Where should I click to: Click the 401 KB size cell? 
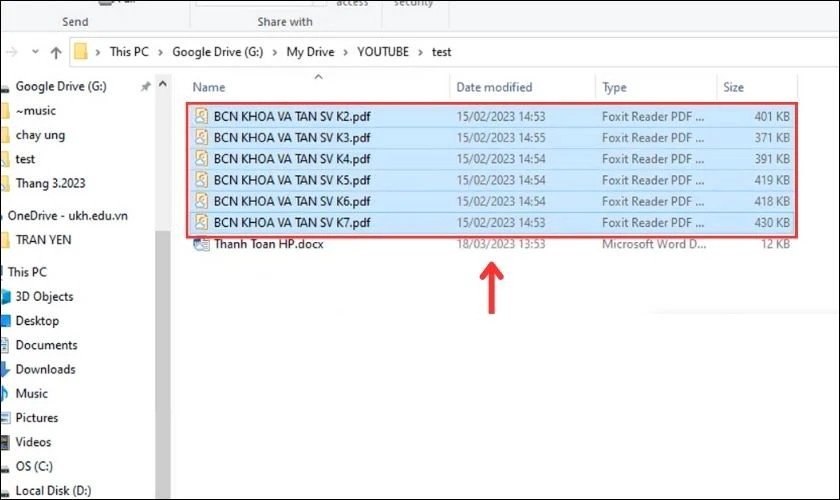tap(772, 116)
